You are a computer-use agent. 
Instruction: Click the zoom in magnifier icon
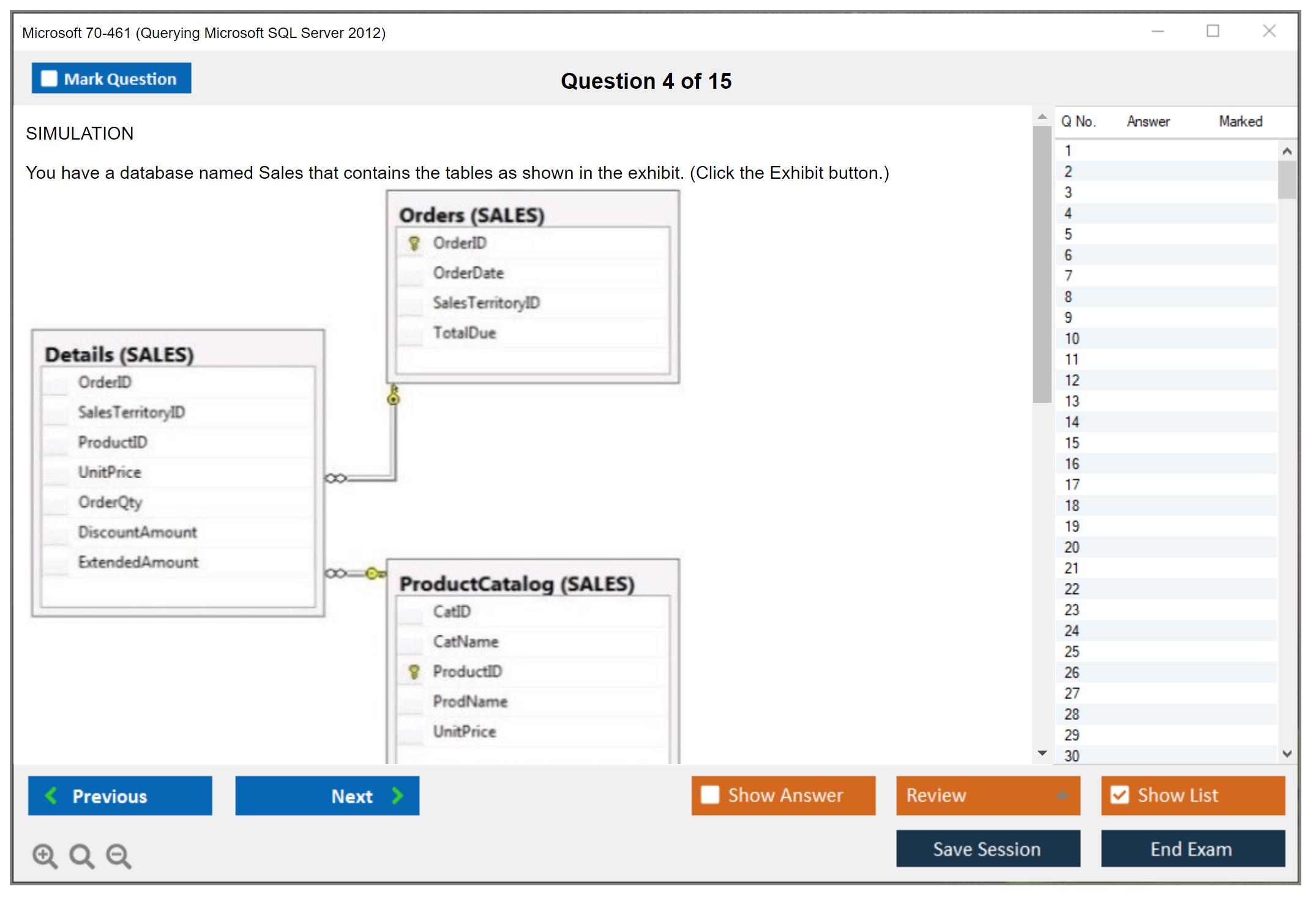45,855
